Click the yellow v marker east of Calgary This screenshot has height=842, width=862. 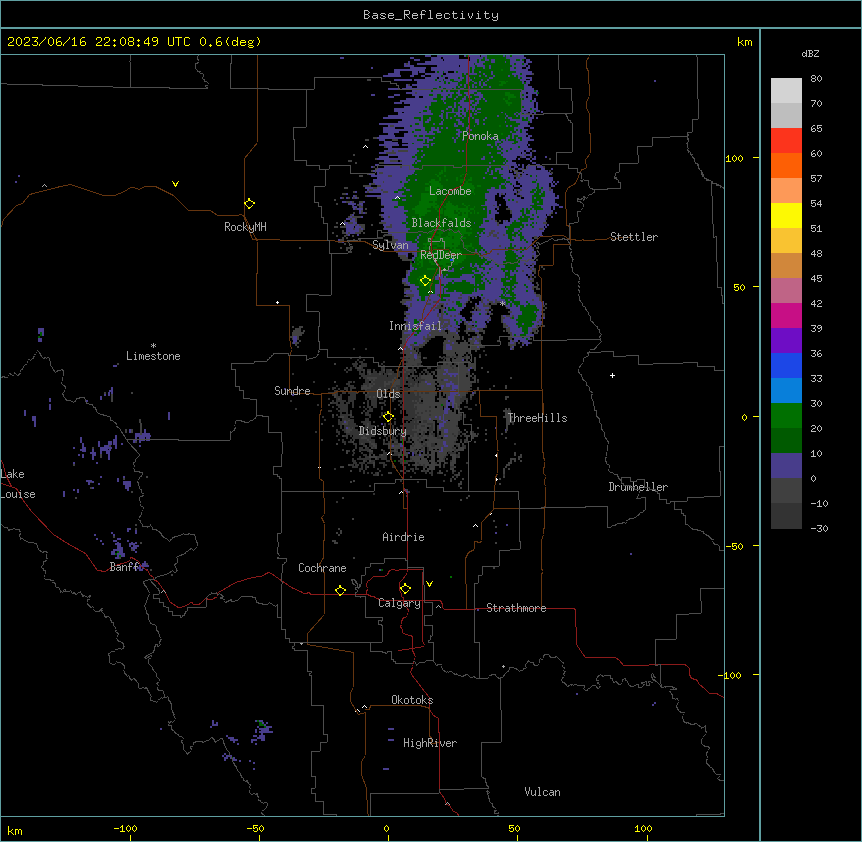coord(429,584)
